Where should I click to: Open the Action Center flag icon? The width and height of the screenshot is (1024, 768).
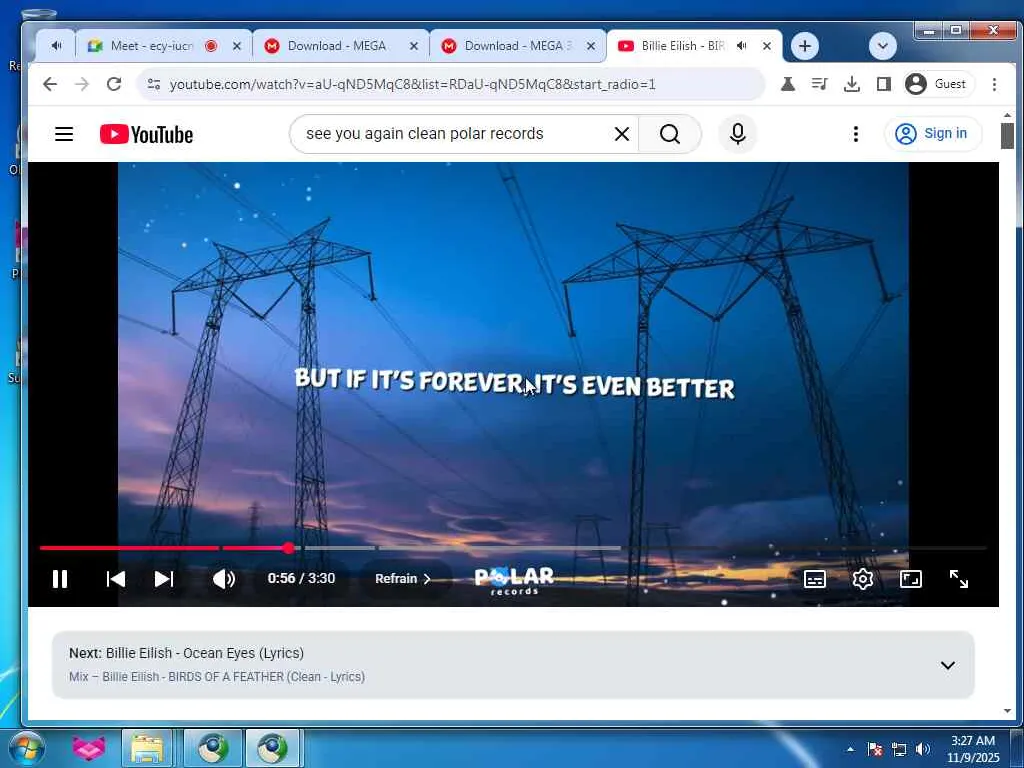875,750
